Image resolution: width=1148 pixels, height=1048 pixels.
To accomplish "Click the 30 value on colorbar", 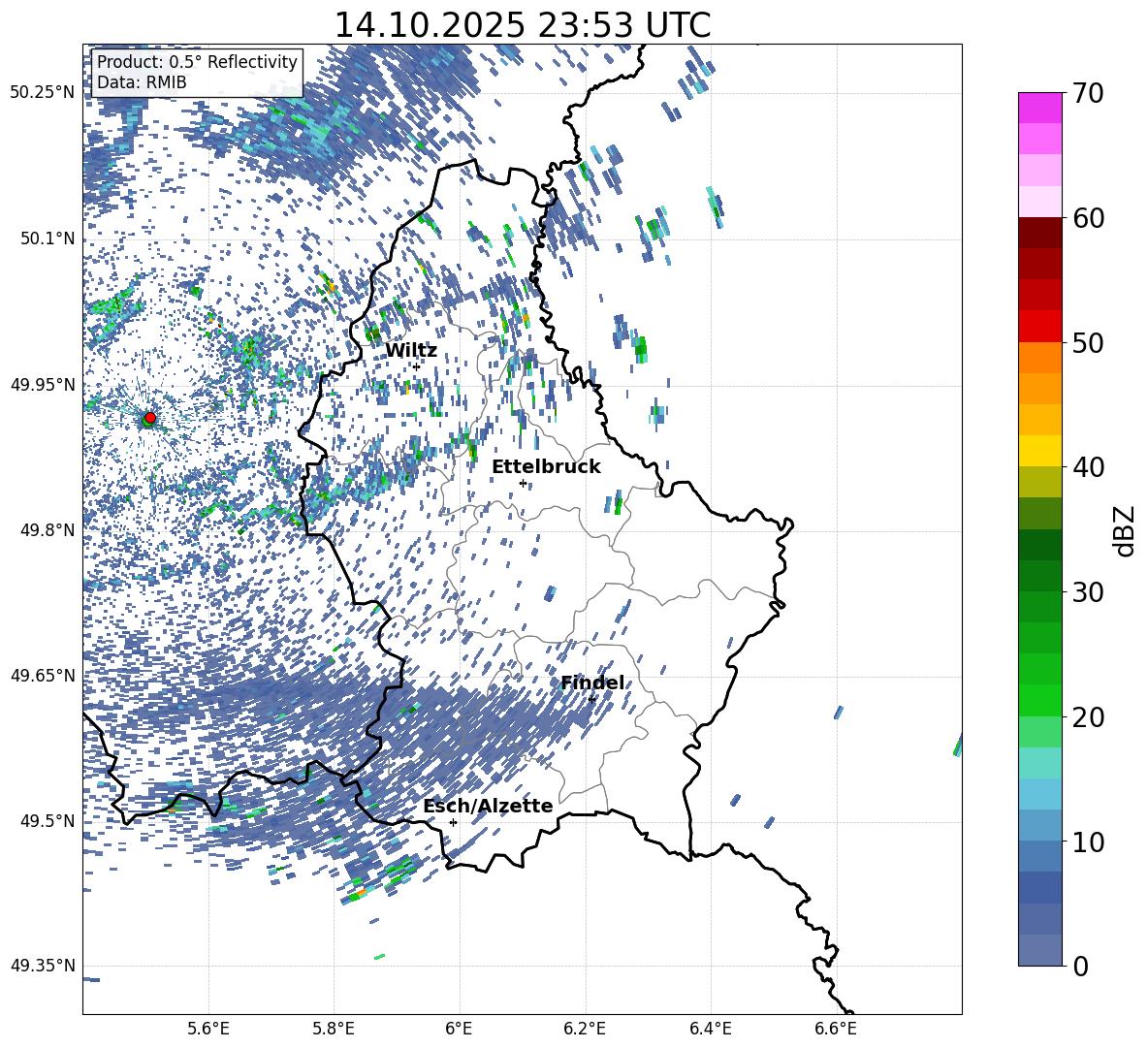I will coord(1087,592).
